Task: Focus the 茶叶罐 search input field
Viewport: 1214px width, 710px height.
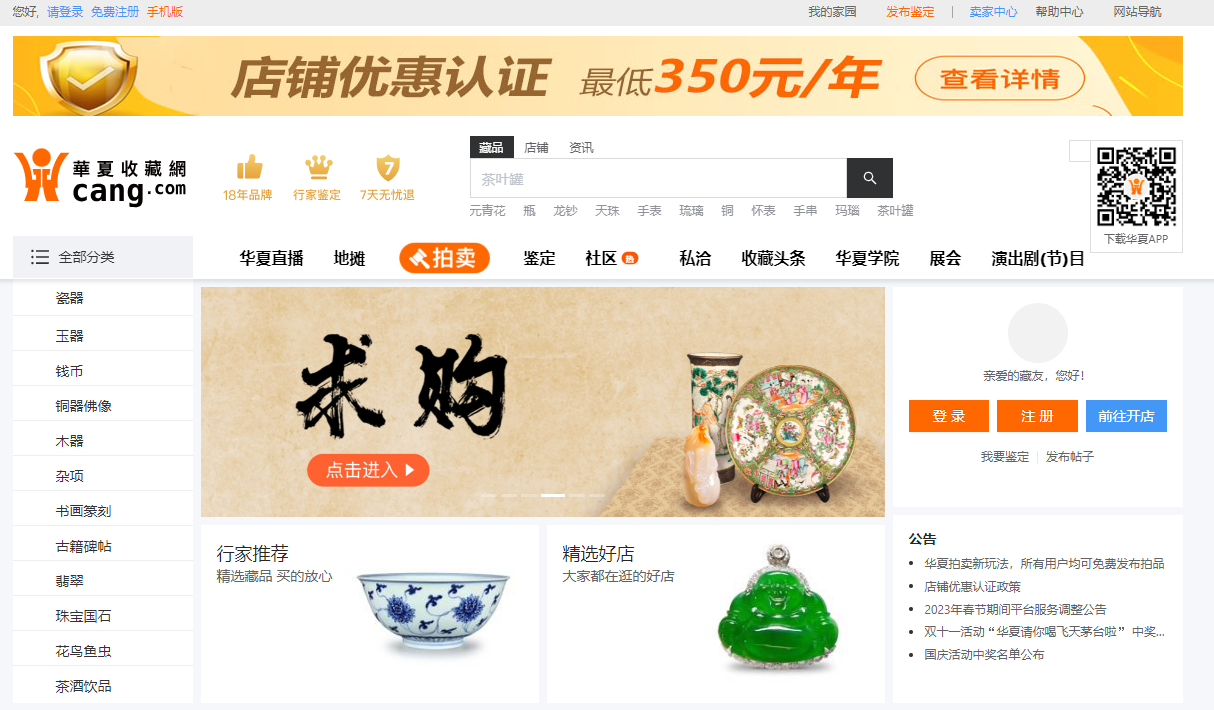Action: tap(658, 178)
